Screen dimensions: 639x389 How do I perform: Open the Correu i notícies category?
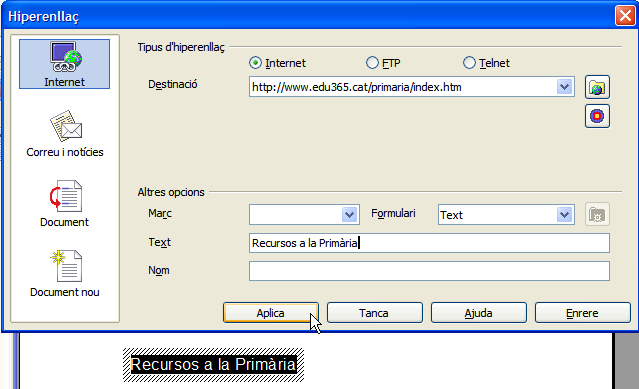pyautogui.click(x=65, y=134)
